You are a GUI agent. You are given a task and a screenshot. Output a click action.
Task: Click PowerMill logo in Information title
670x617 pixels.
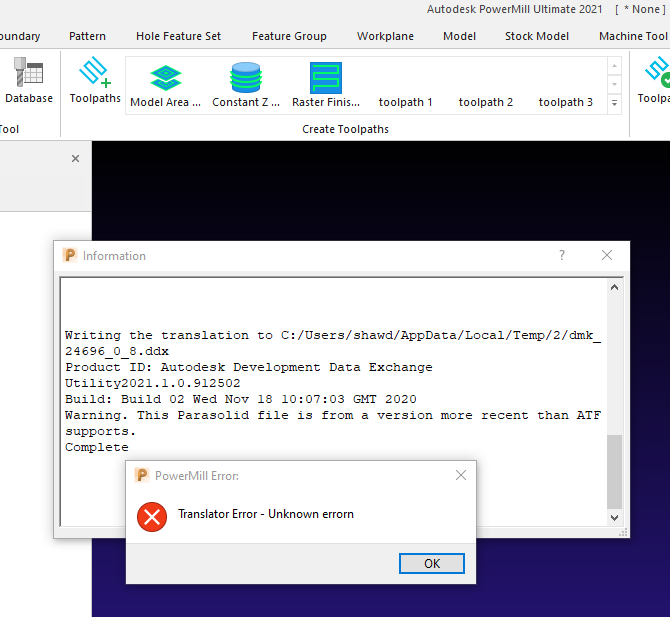(x=70, y=255)
